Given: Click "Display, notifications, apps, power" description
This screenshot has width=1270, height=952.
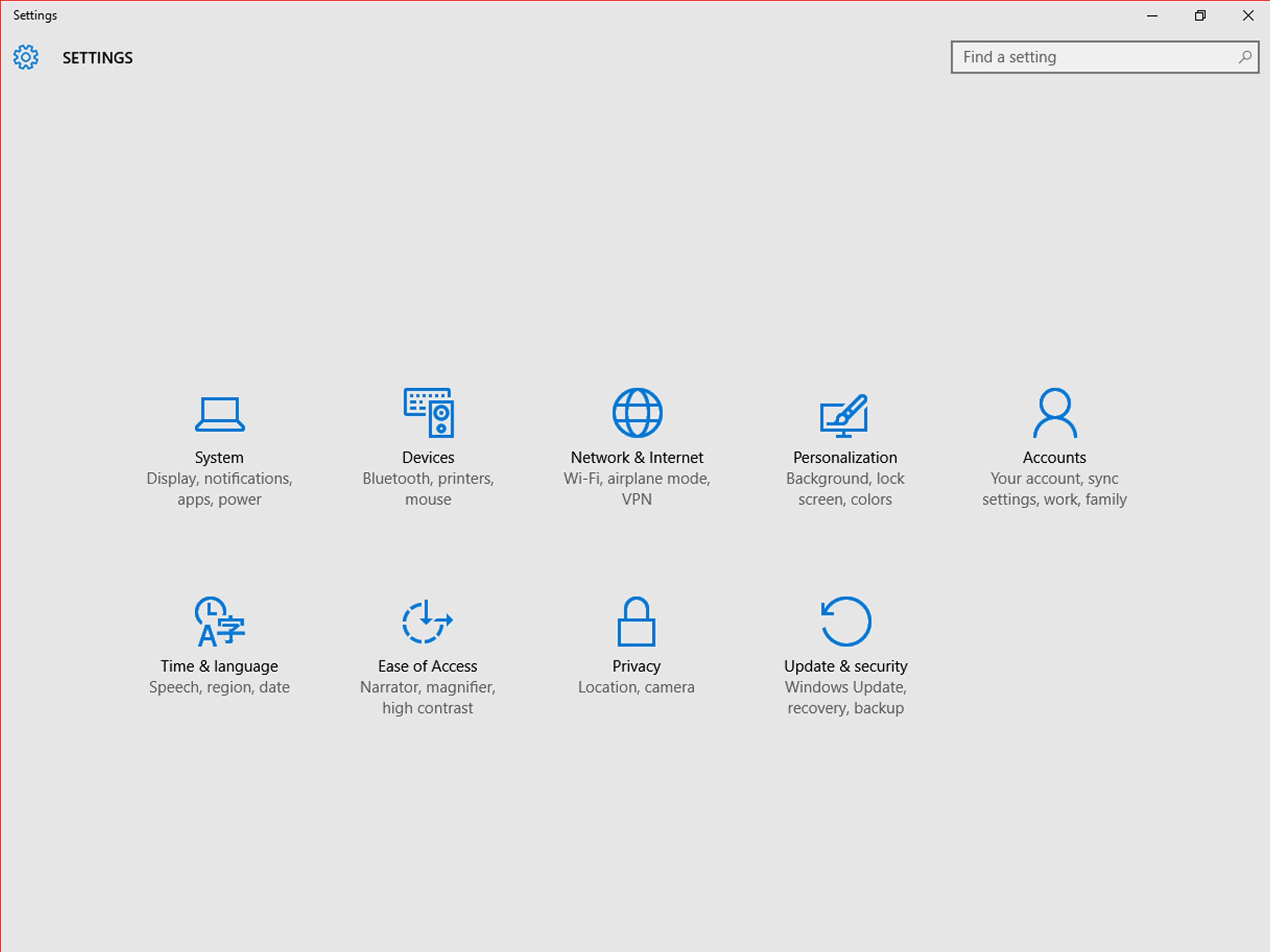Looking at the screenshot, I should click(219, 489).
